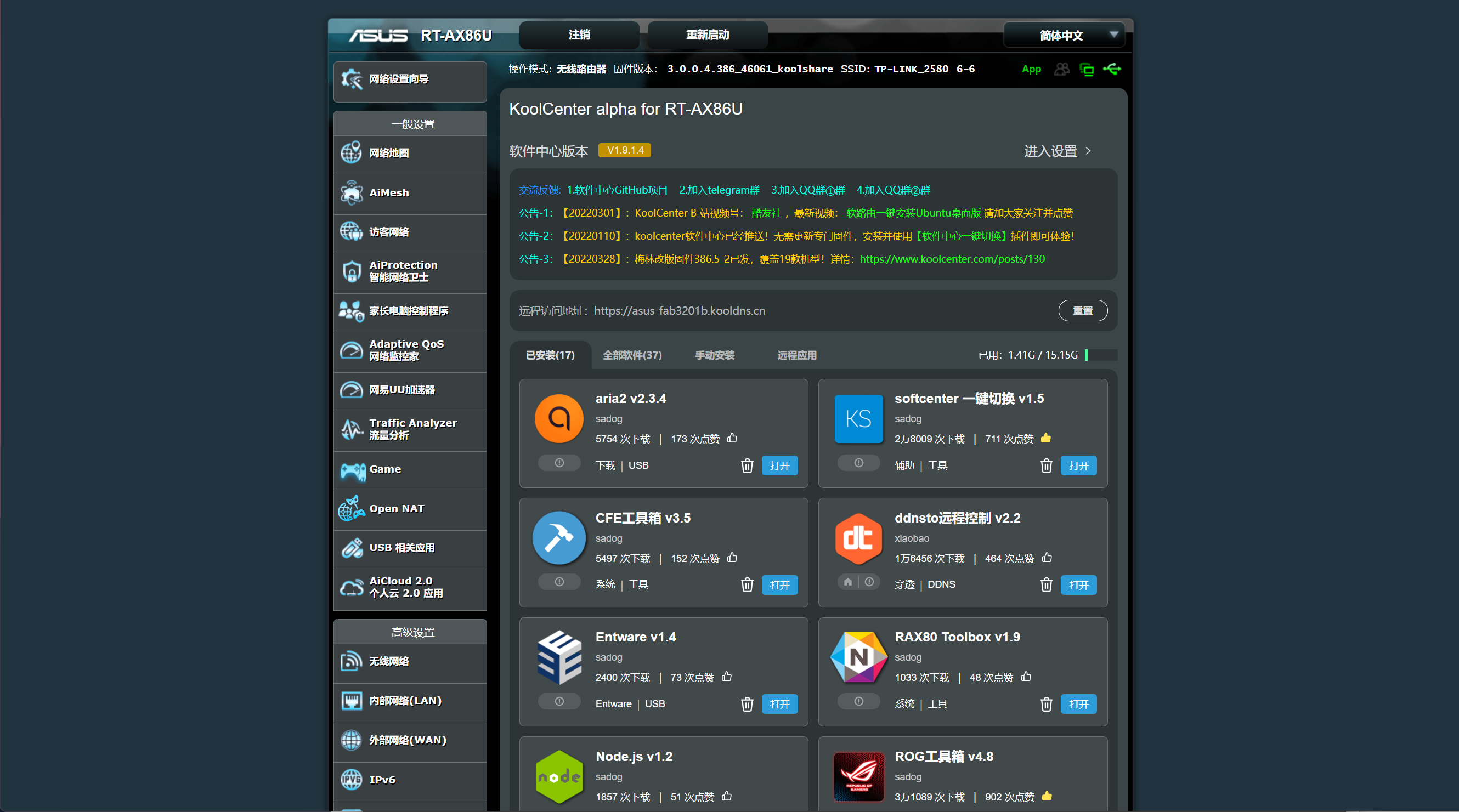Click the info toggle under softcenter icon

858,463
